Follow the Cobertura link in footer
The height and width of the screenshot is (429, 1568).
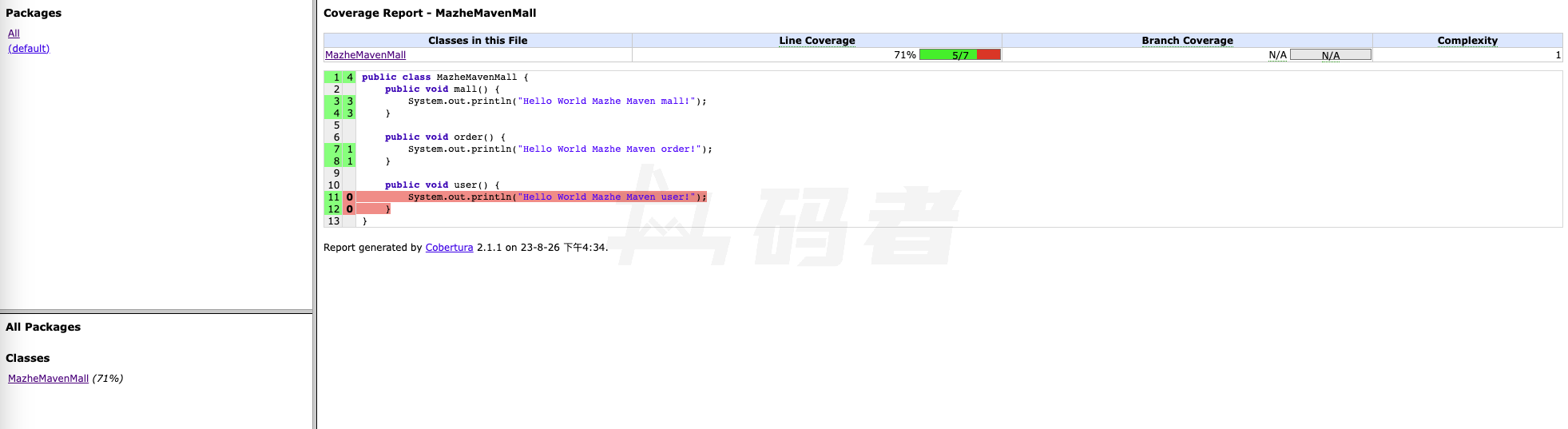point(449,248)
